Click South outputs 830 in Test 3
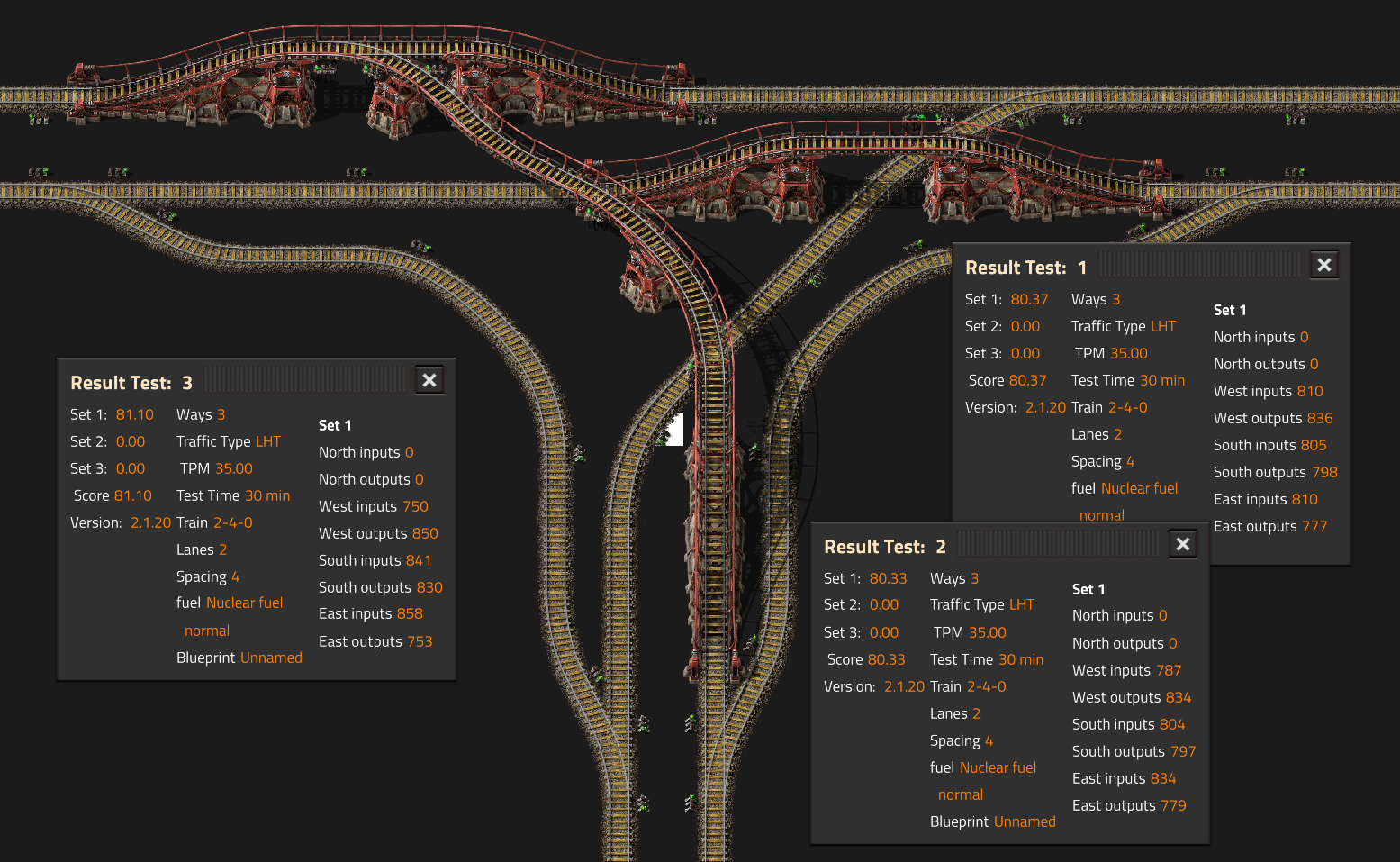 pyautogui.click(x=381, y=587)
